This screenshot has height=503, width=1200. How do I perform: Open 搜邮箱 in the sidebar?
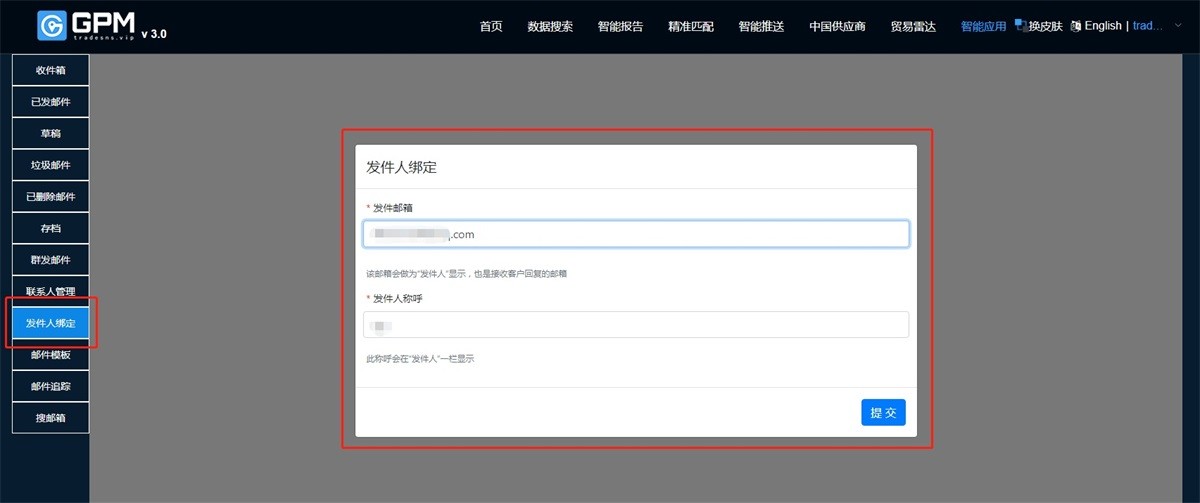(x=50, y=418)
